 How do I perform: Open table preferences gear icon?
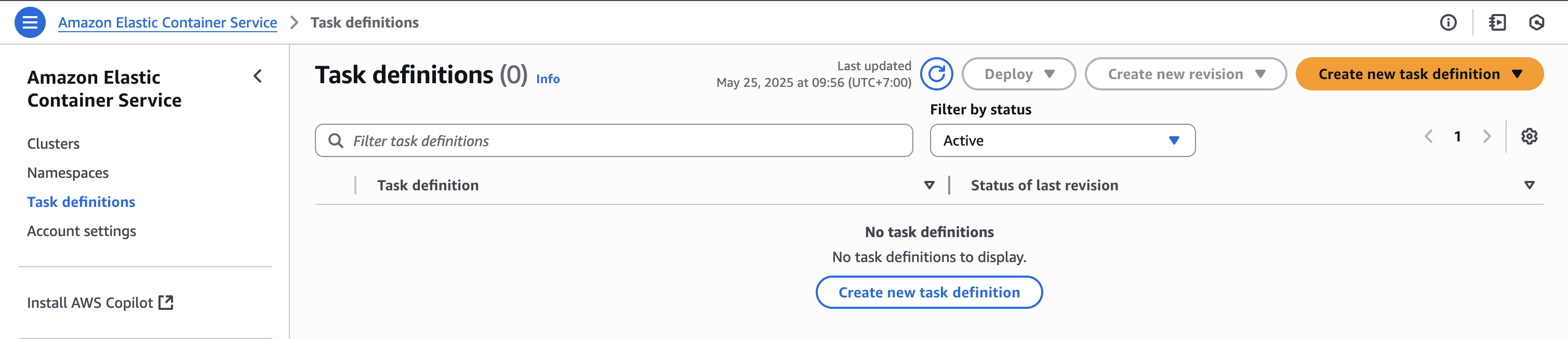[x=1529, y=136]
